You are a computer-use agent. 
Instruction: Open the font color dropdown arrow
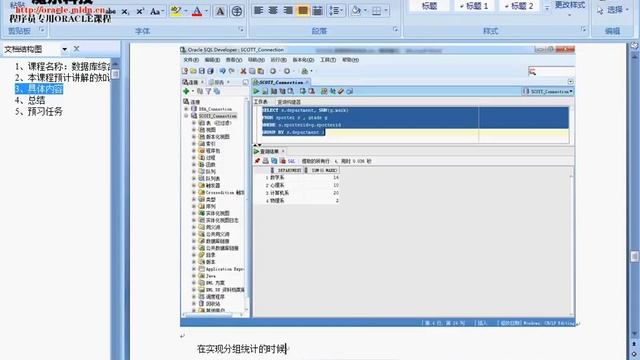click(206, 11)
